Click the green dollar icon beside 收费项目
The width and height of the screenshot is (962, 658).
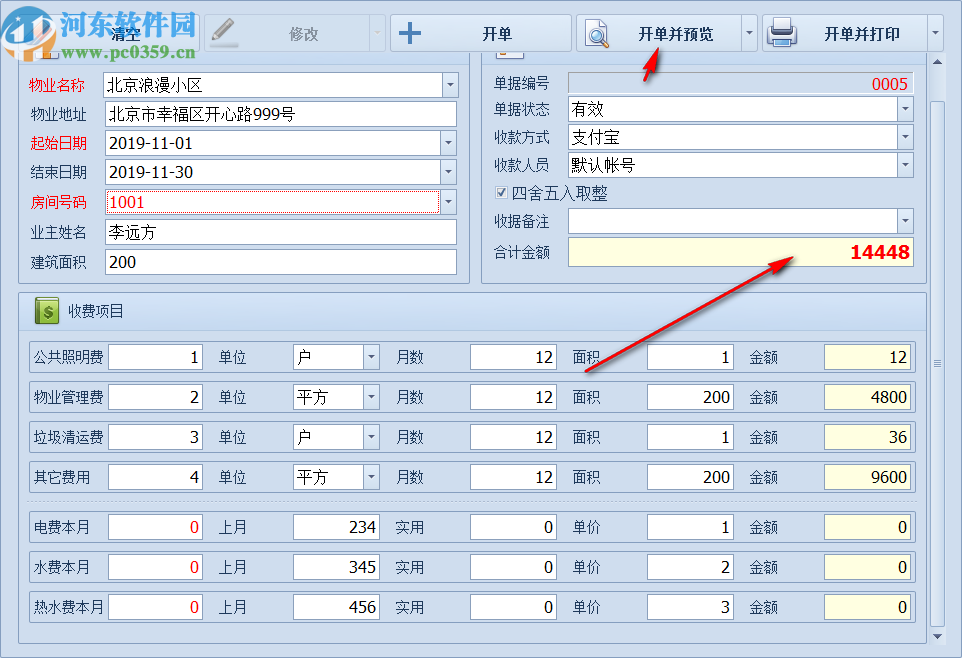[45, 311]
